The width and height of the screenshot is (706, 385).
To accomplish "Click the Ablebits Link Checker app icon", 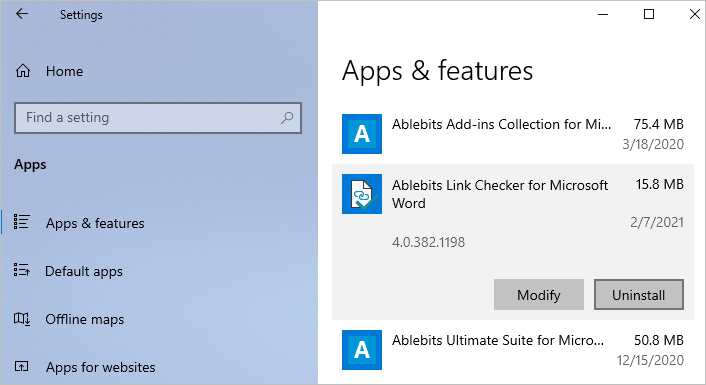I will [362, 194].
